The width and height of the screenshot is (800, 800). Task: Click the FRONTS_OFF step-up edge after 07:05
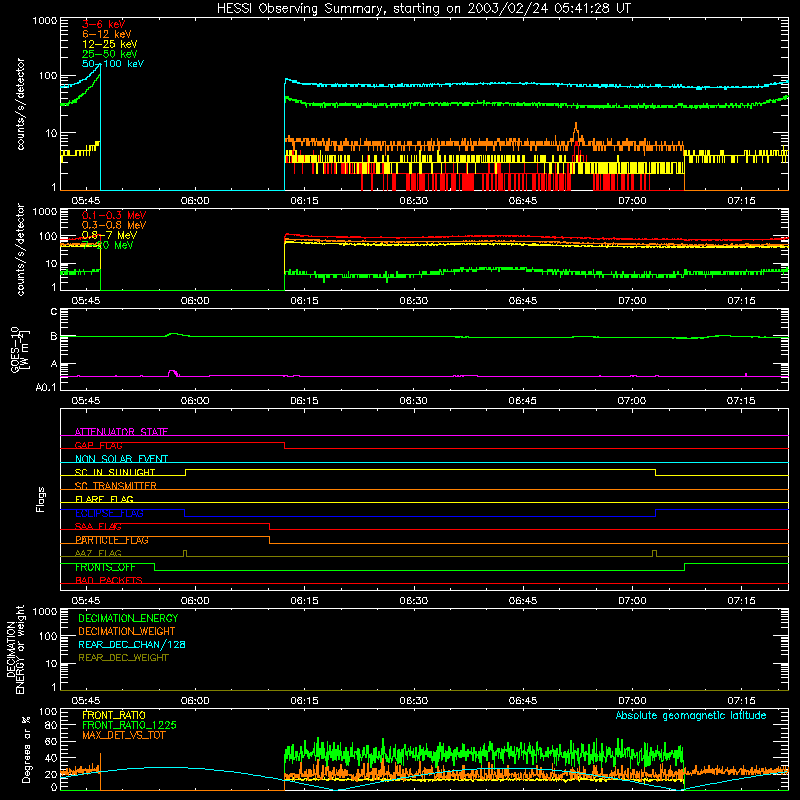click(684, 567)
